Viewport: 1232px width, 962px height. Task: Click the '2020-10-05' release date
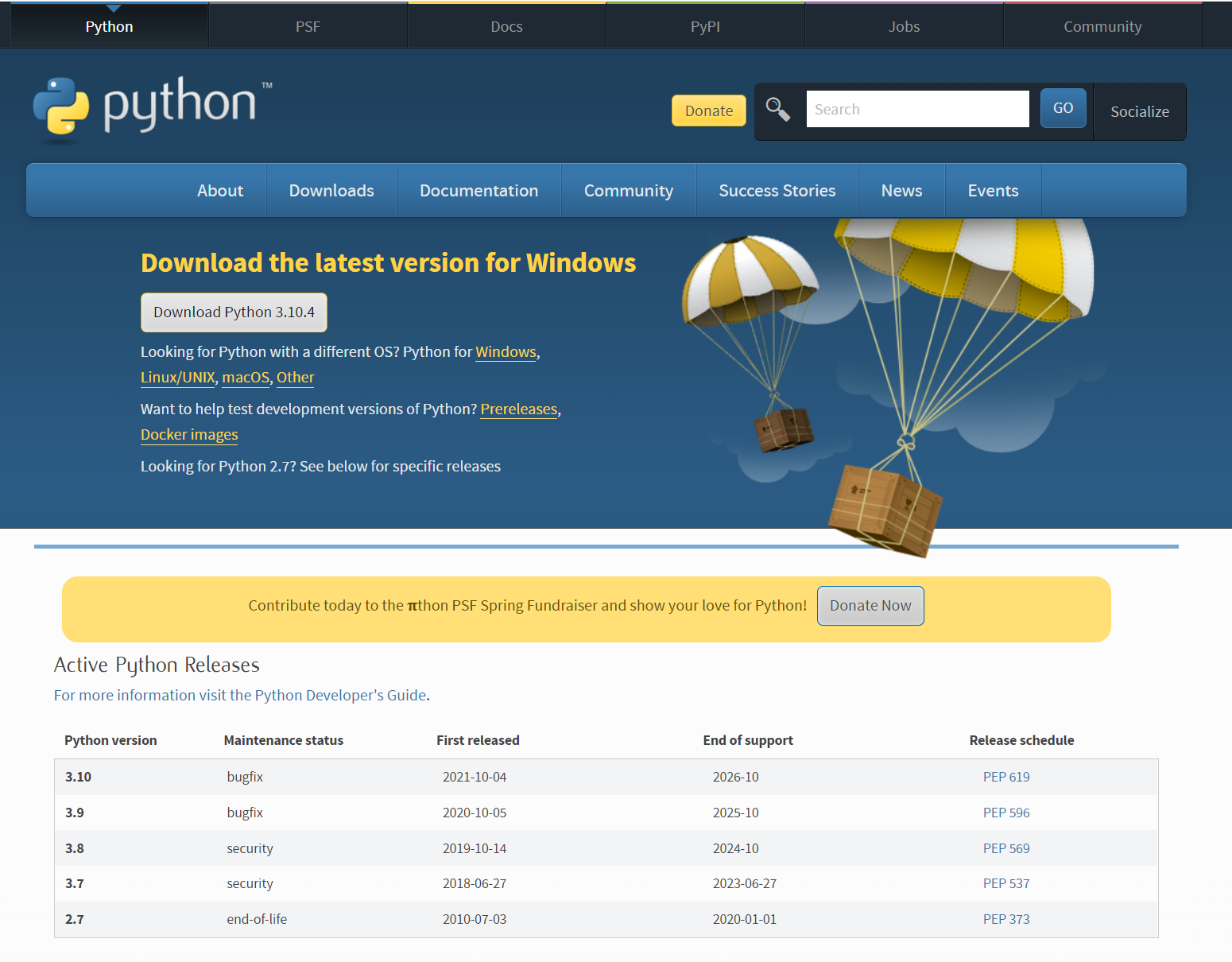475,813
